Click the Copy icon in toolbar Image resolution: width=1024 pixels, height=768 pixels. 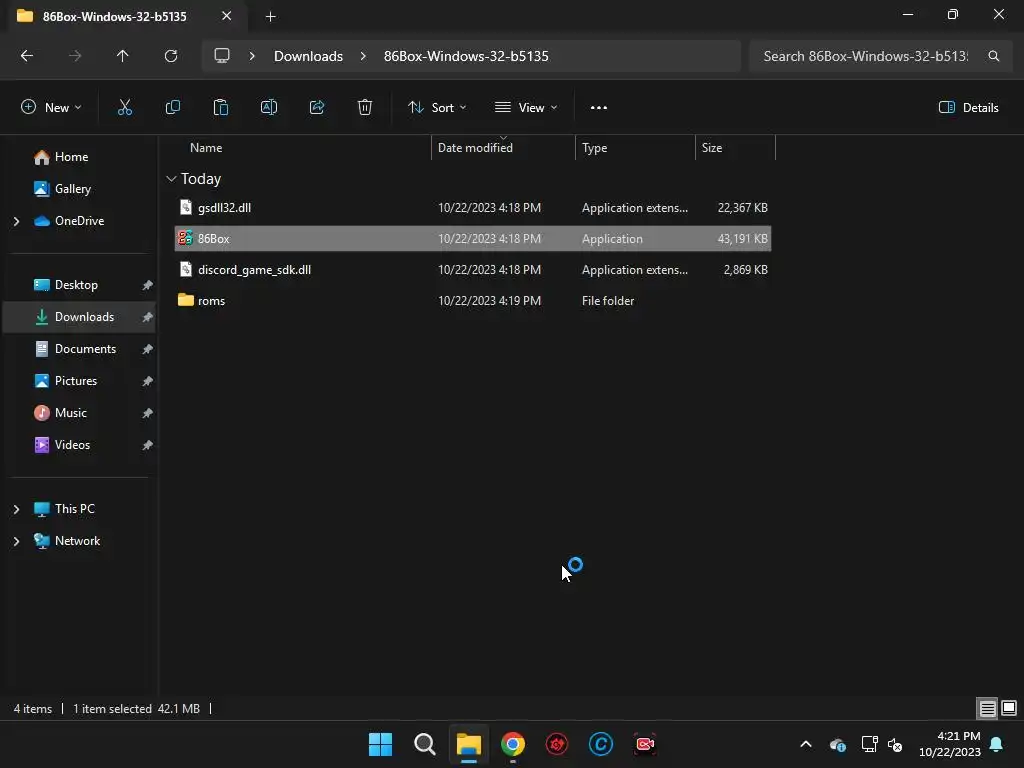172,108
